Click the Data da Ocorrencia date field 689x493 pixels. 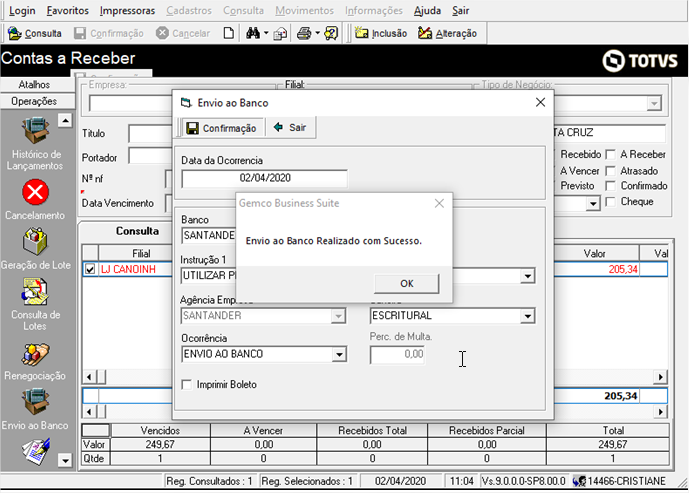pos(265,178)
